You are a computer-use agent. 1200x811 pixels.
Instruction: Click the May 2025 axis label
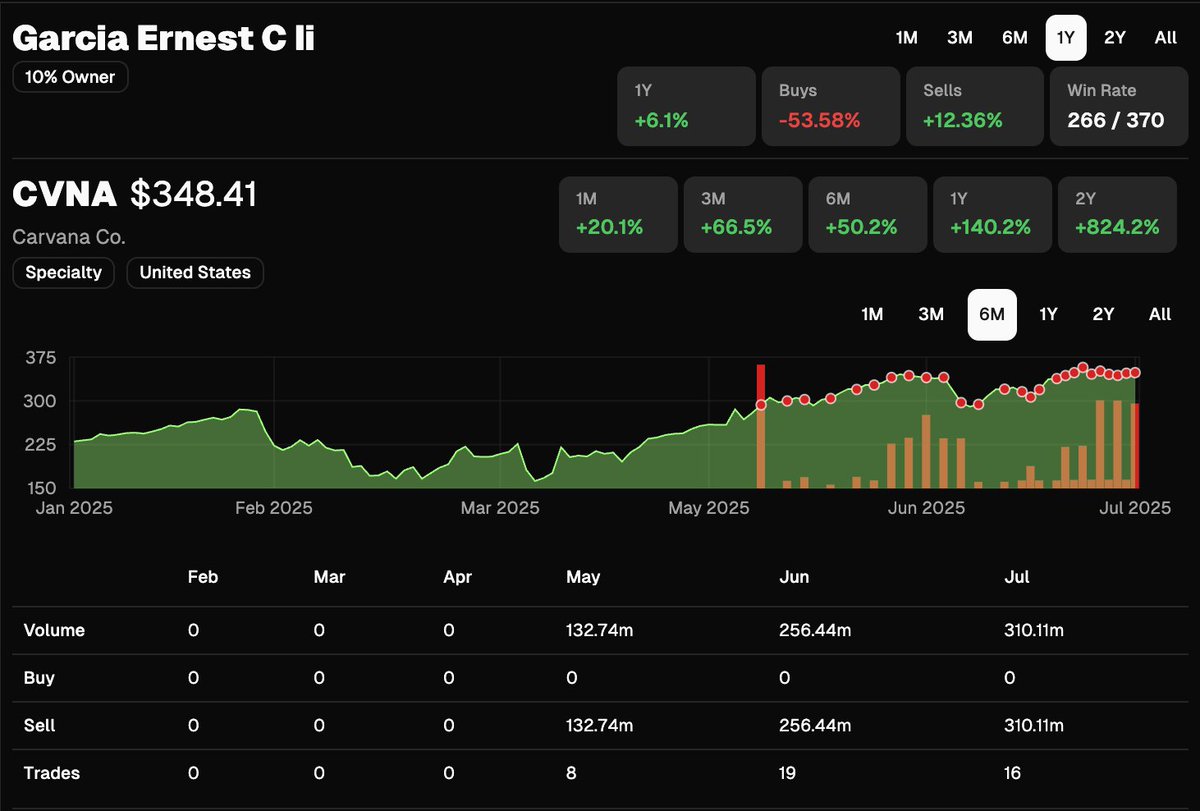point(708,508)
